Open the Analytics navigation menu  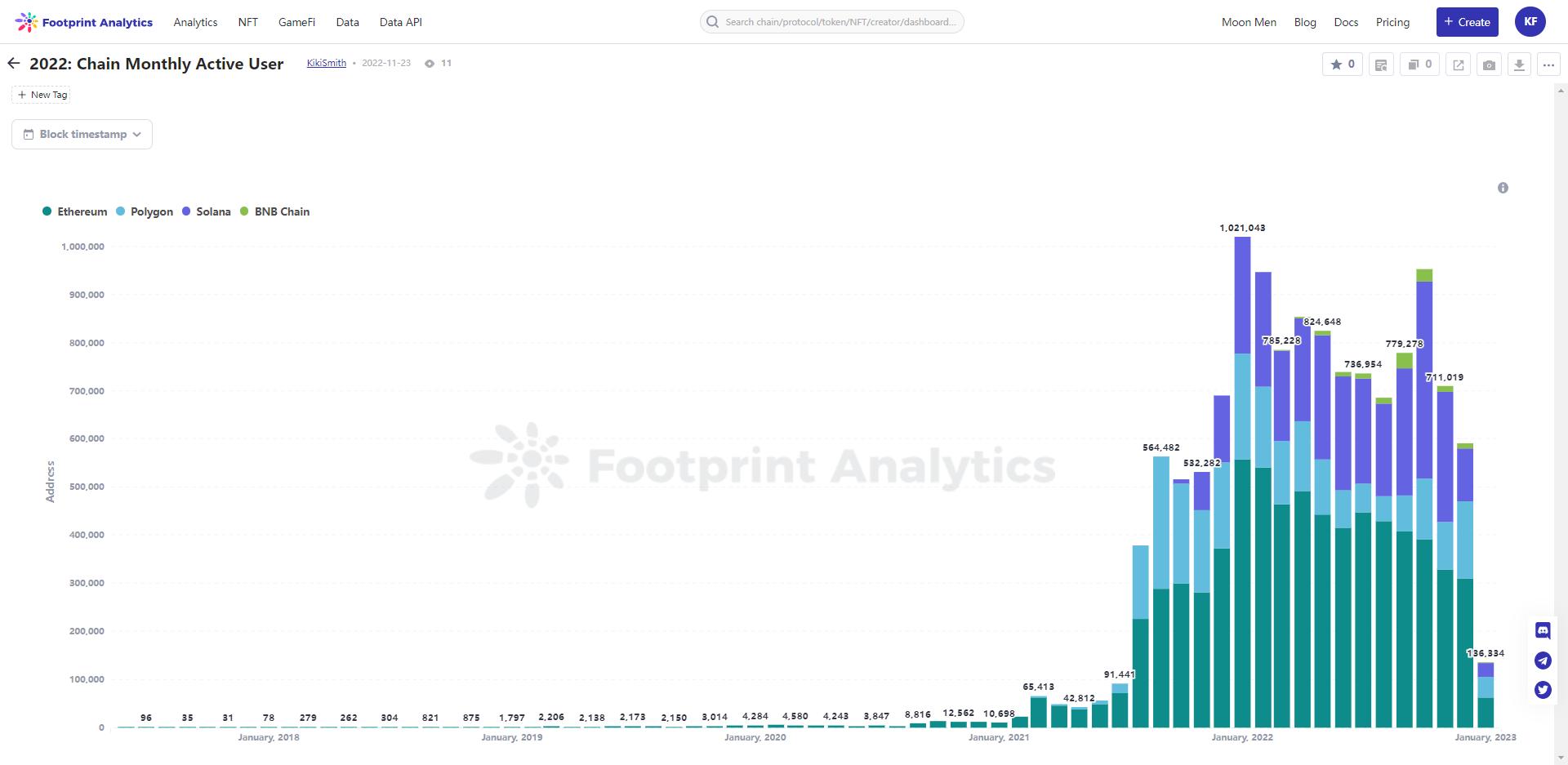coord(195,22)
